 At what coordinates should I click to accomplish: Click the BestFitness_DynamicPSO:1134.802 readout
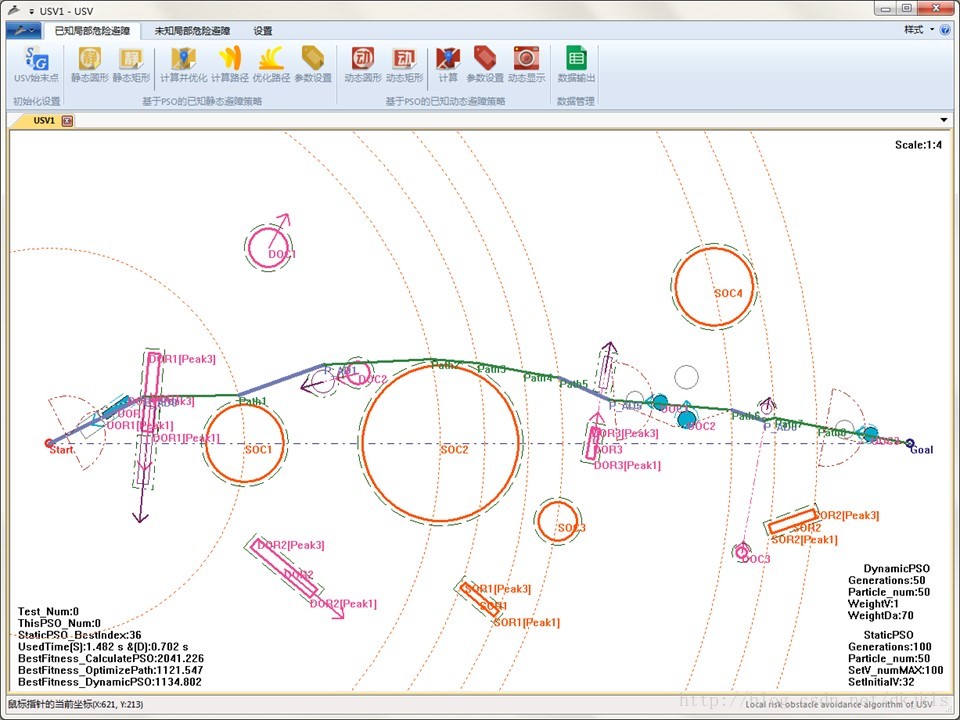tap(110, 681)
